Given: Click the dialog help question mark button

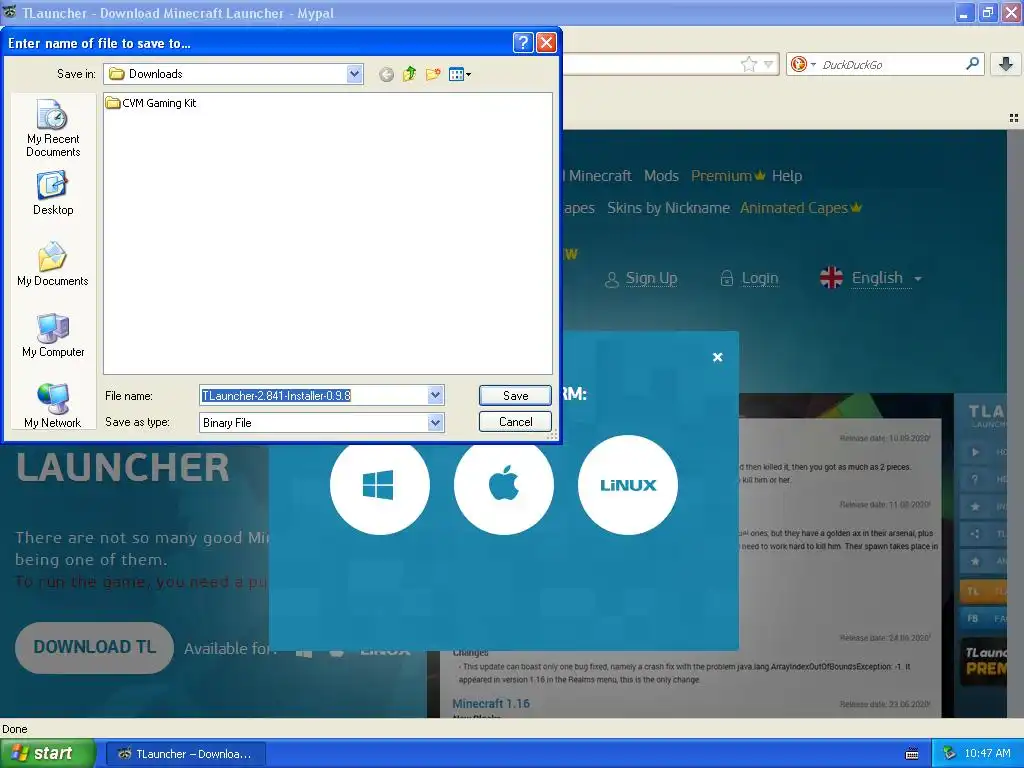Looking at the screenshot, I should pyautogui.click(x=523, y=43).
